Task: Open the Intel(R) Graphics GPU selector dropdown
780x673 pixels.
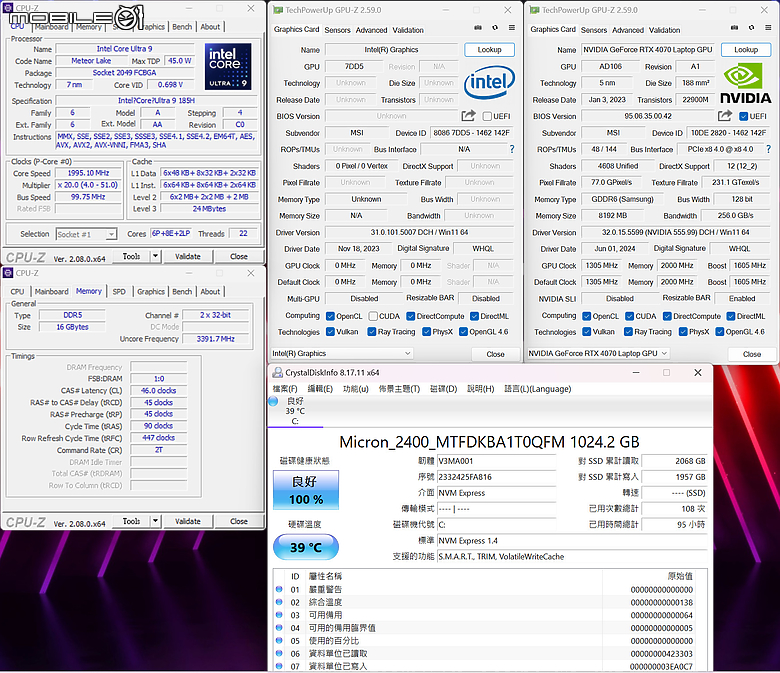Action: (342, 353)
